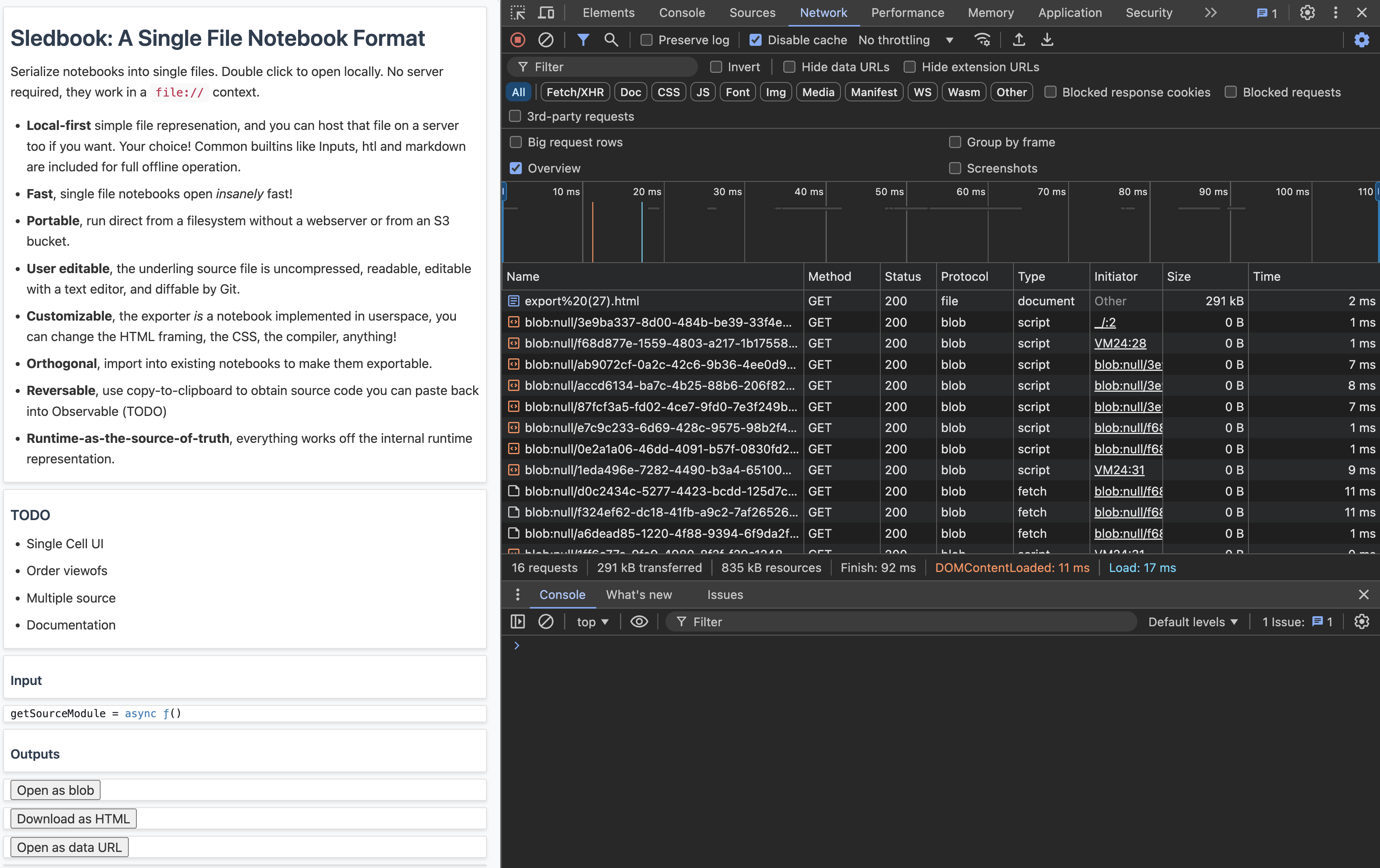Open VM24:28 initiator link
Screen dimensions: 1380x868
coord(1120,343)
